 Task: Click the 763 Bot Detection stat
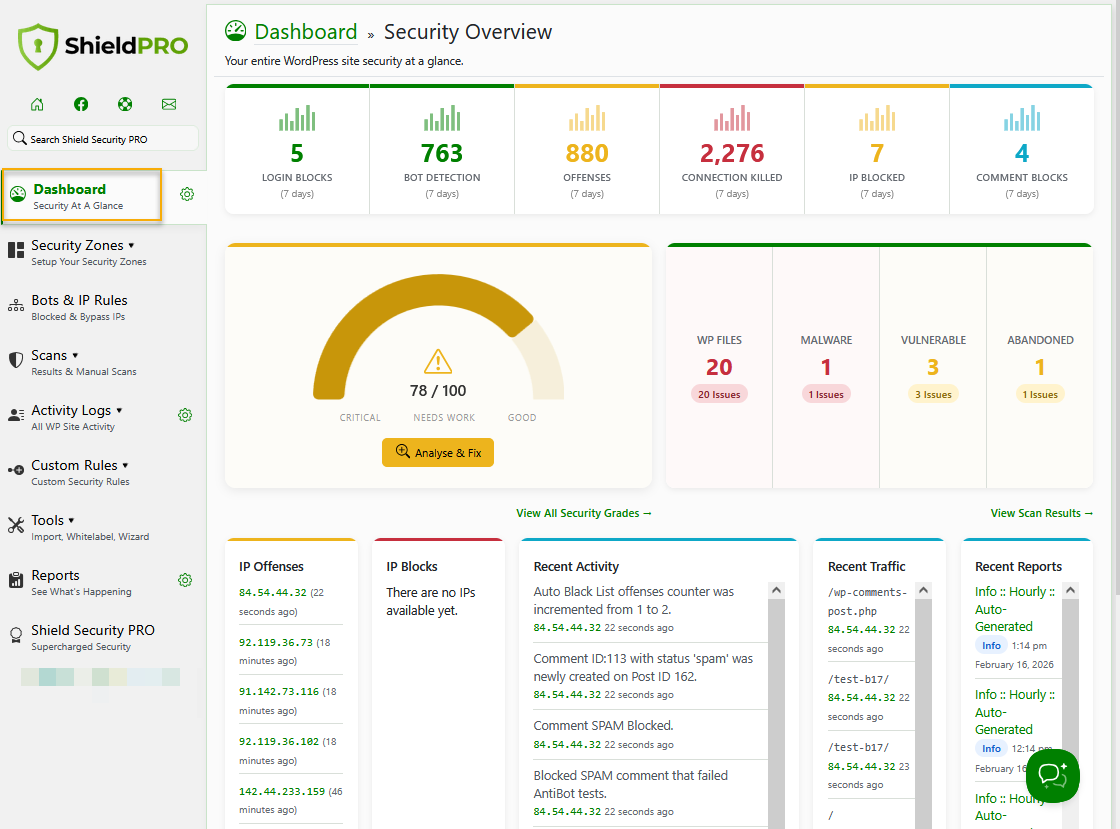click(x=442, y=154)
